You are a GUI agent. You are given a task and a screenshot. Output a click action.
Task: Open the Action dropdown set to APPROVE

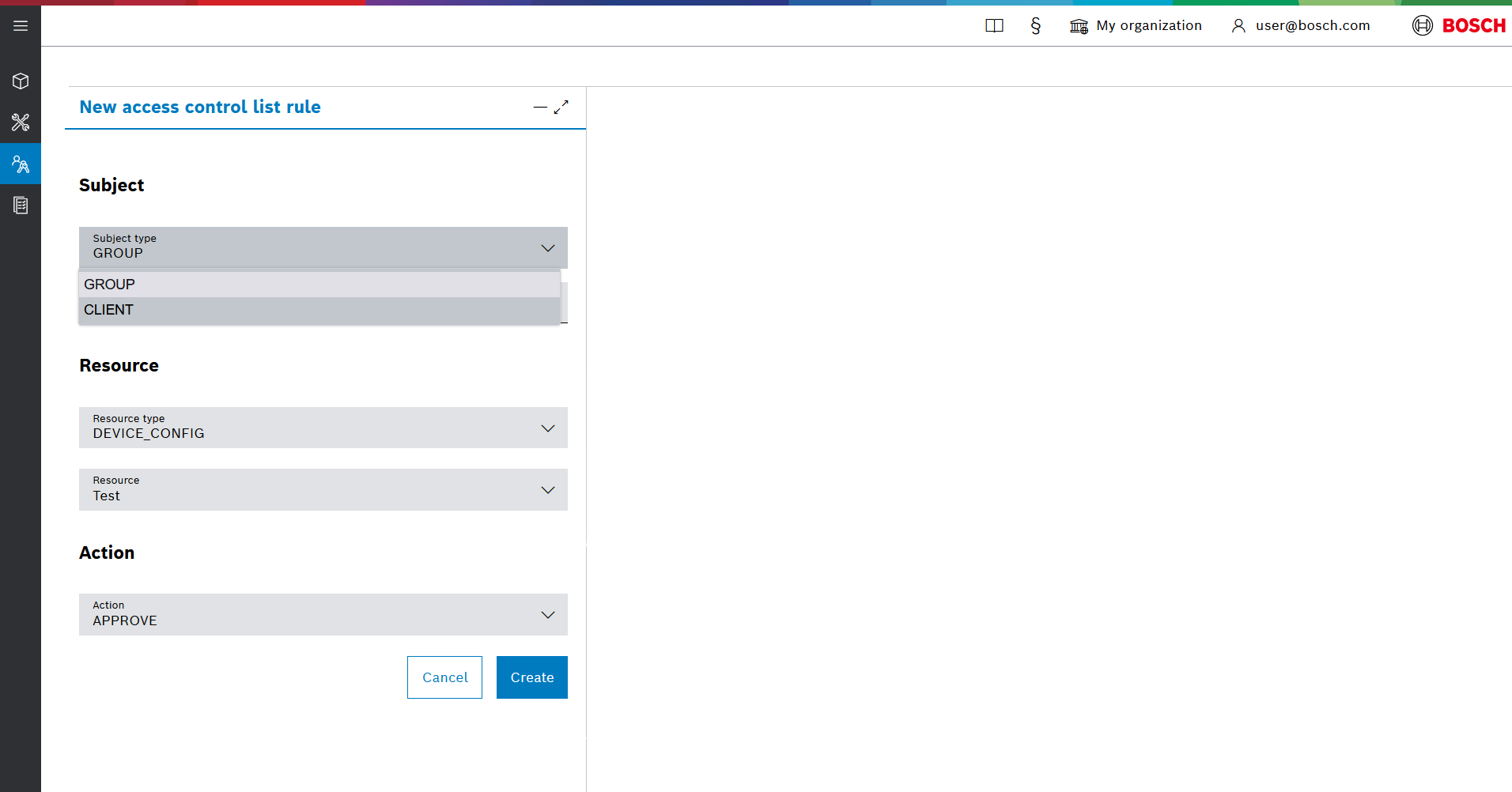[x=323, y=615]
